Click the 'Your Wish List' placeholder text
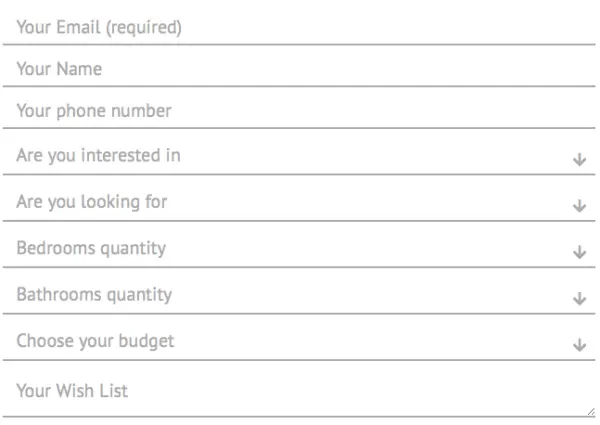 [72, 390]
